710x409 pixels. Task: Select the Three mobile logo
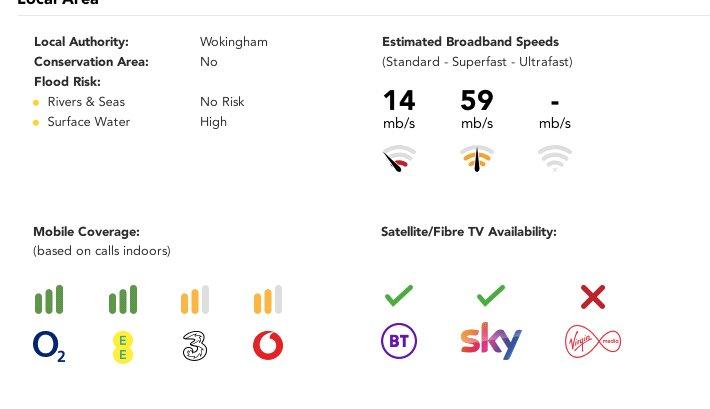pos(195,346)
